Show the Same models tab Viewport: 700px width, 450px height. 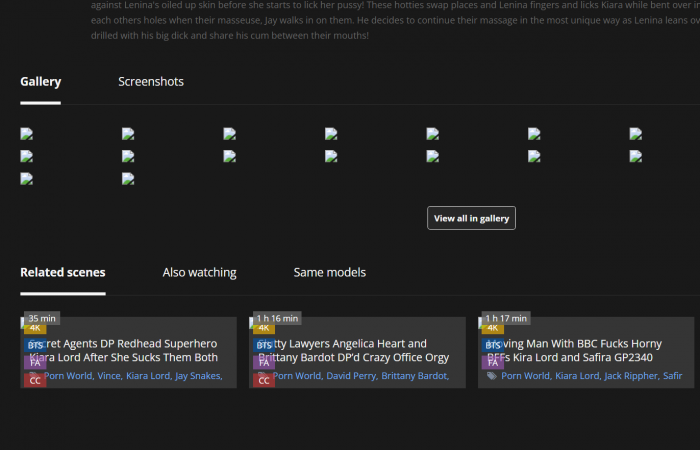(329, 272)
